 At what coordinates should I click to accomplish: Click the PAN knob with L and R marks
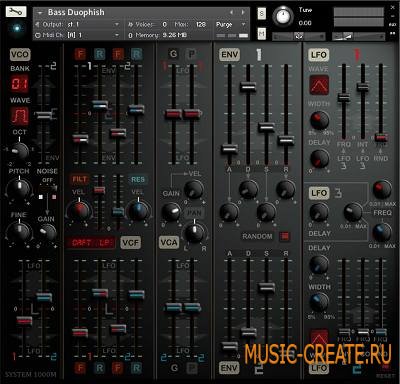click(194, 233)
